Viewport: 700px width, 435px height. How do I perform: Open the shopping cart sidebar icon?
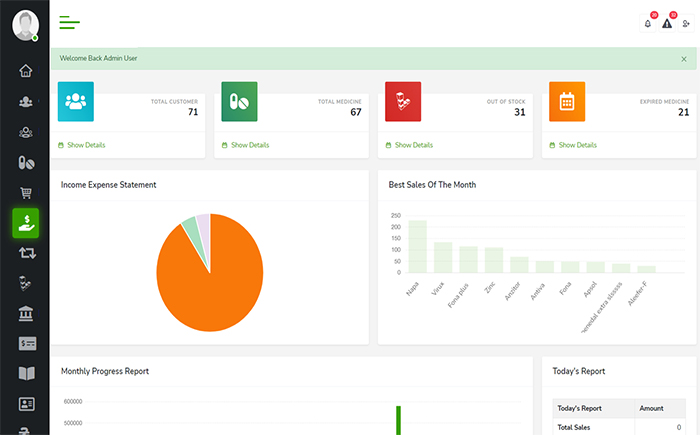tap(26, 192)
